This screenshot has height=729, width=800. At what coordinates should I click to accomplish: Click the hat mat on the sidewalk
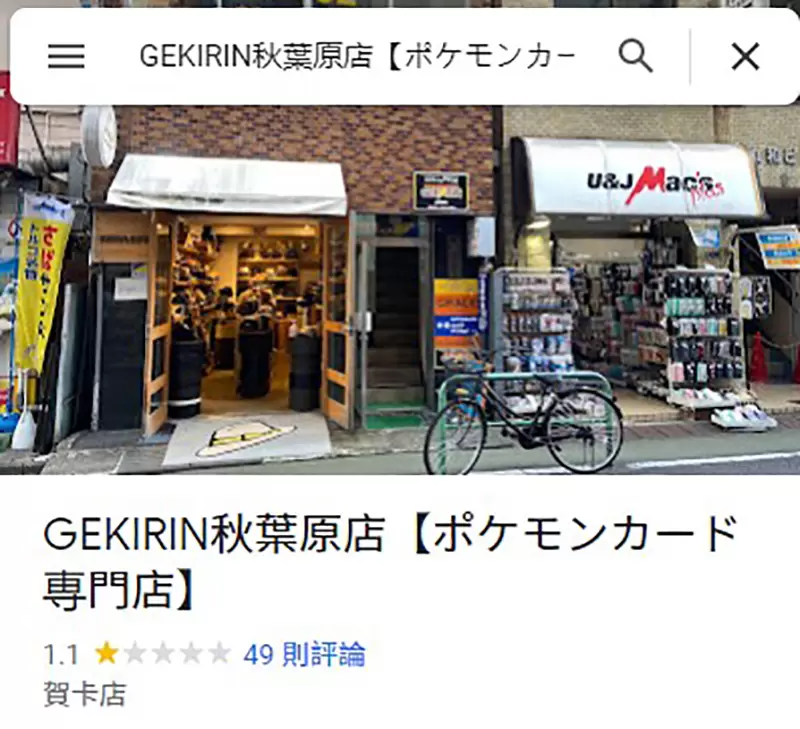(x=246, y=437)
